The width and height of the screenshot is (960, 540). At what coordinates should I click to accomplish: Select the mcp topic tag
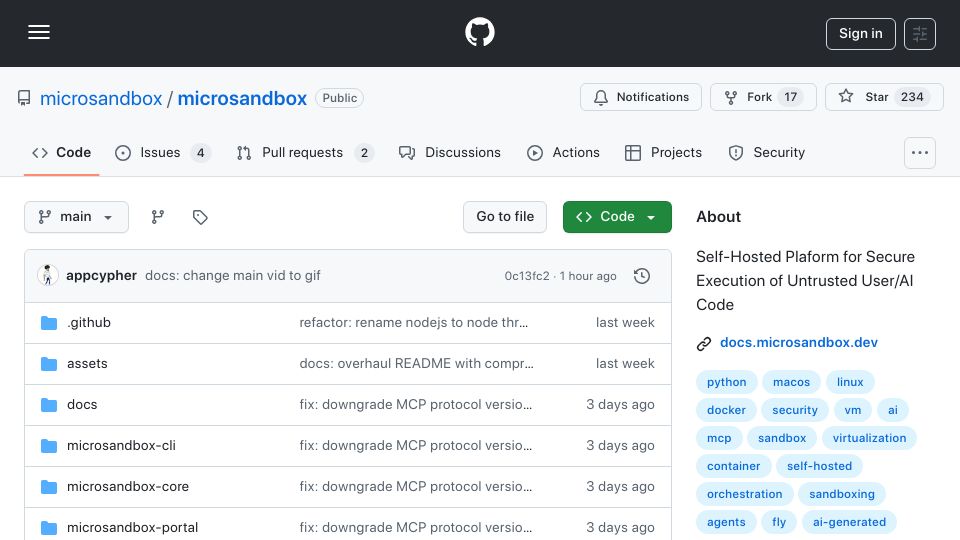coord(719,438)
